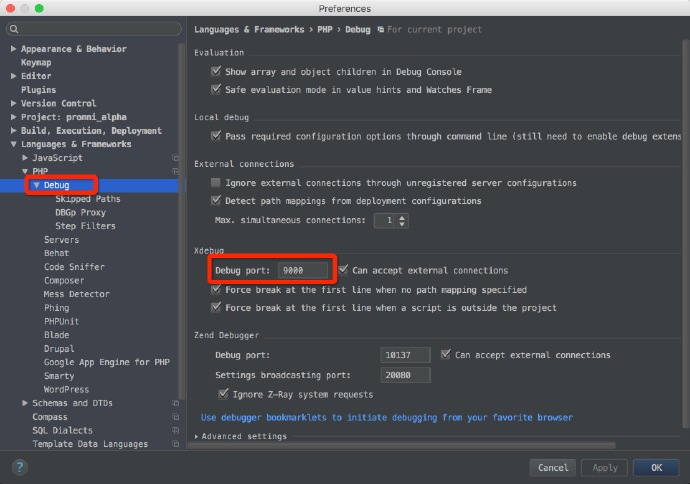The height and width of the screenshot is (484, 690).
Task: Select Blade settings
Action: coord(56,335)
